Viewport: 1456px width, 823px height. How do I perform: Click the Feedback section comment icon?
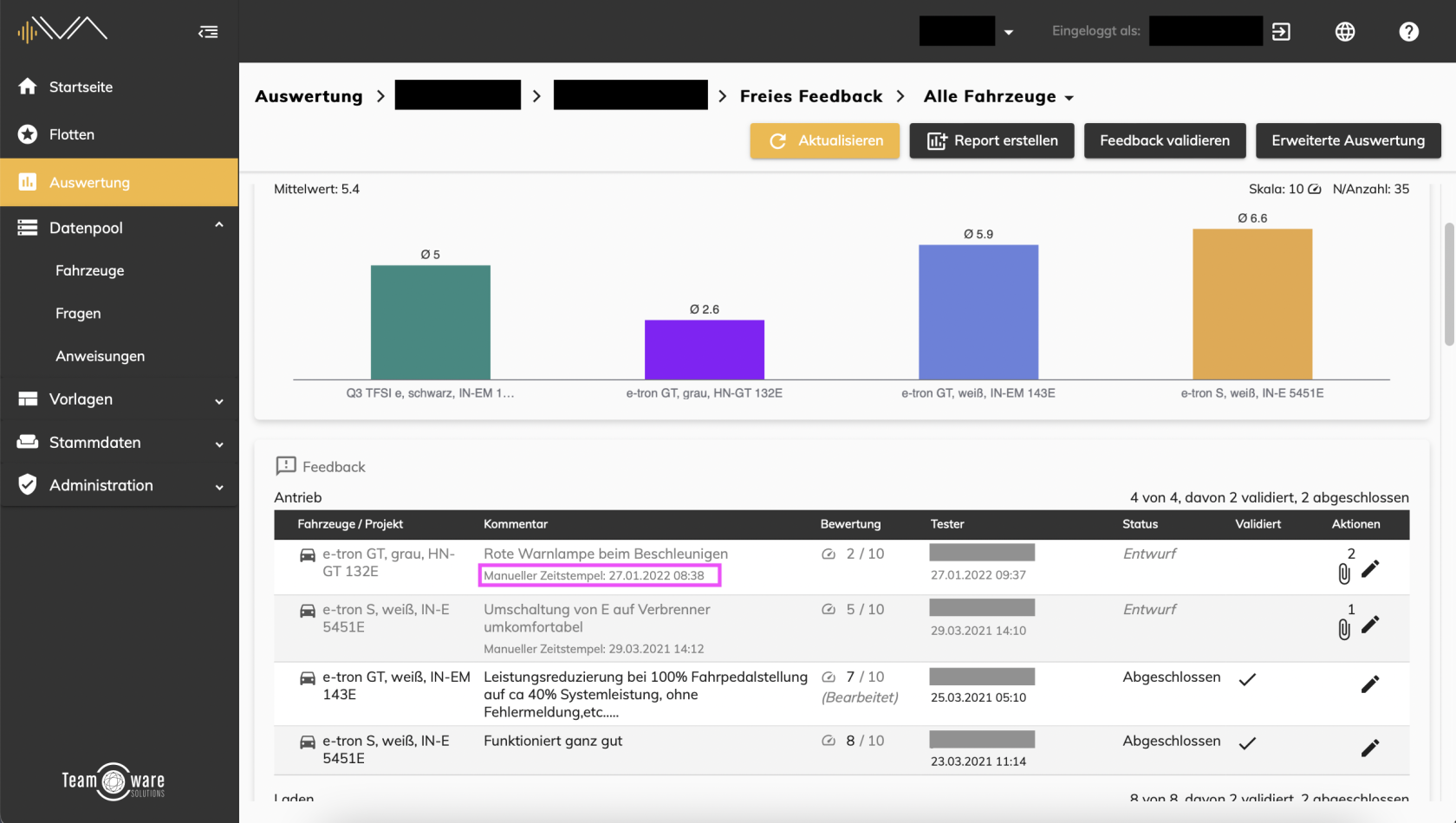pos(286,466)
